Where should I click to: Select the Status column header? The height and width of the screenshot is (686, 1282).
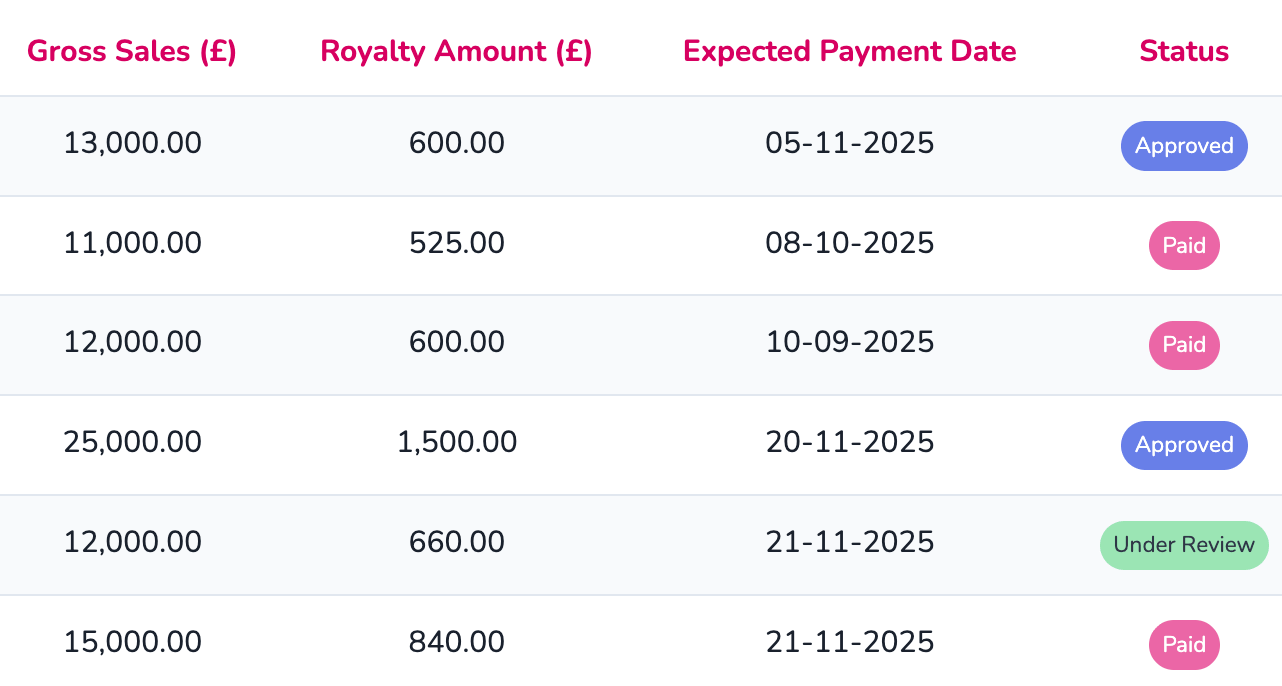pyautogui.click(x=1184, y=51)
